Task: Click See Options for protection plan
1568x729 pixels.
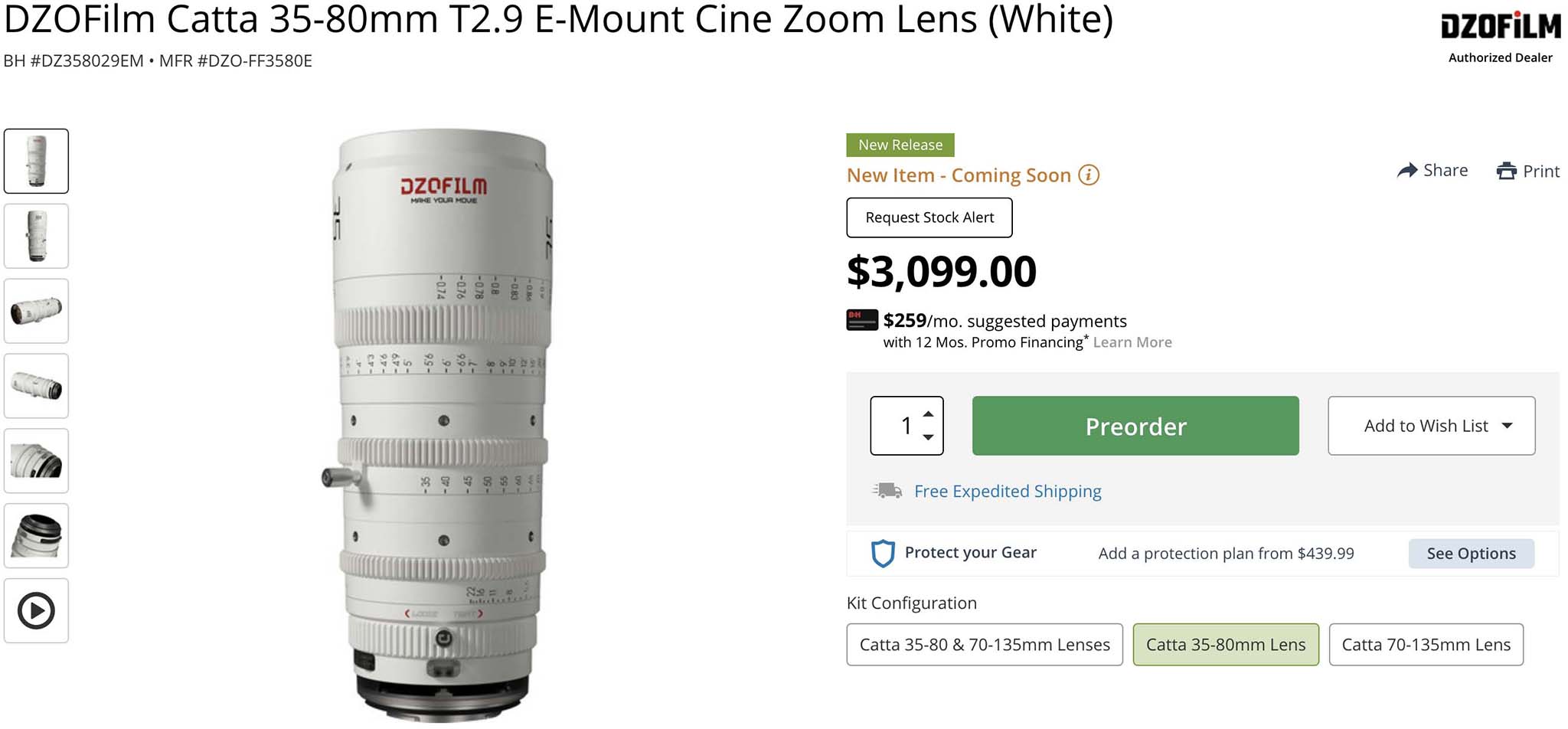Action: pos(1470,554)
